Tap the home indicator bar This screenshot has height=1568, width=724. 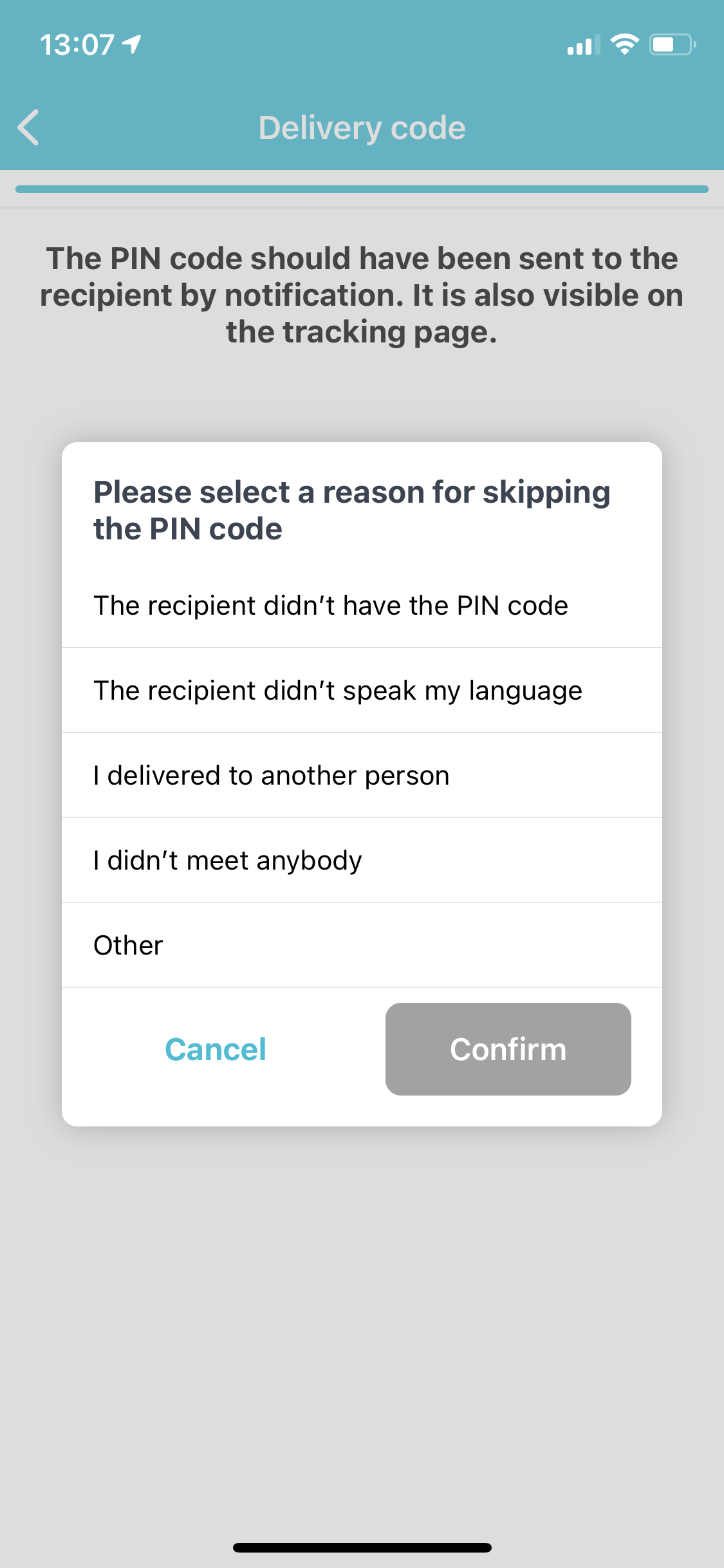362,1547
